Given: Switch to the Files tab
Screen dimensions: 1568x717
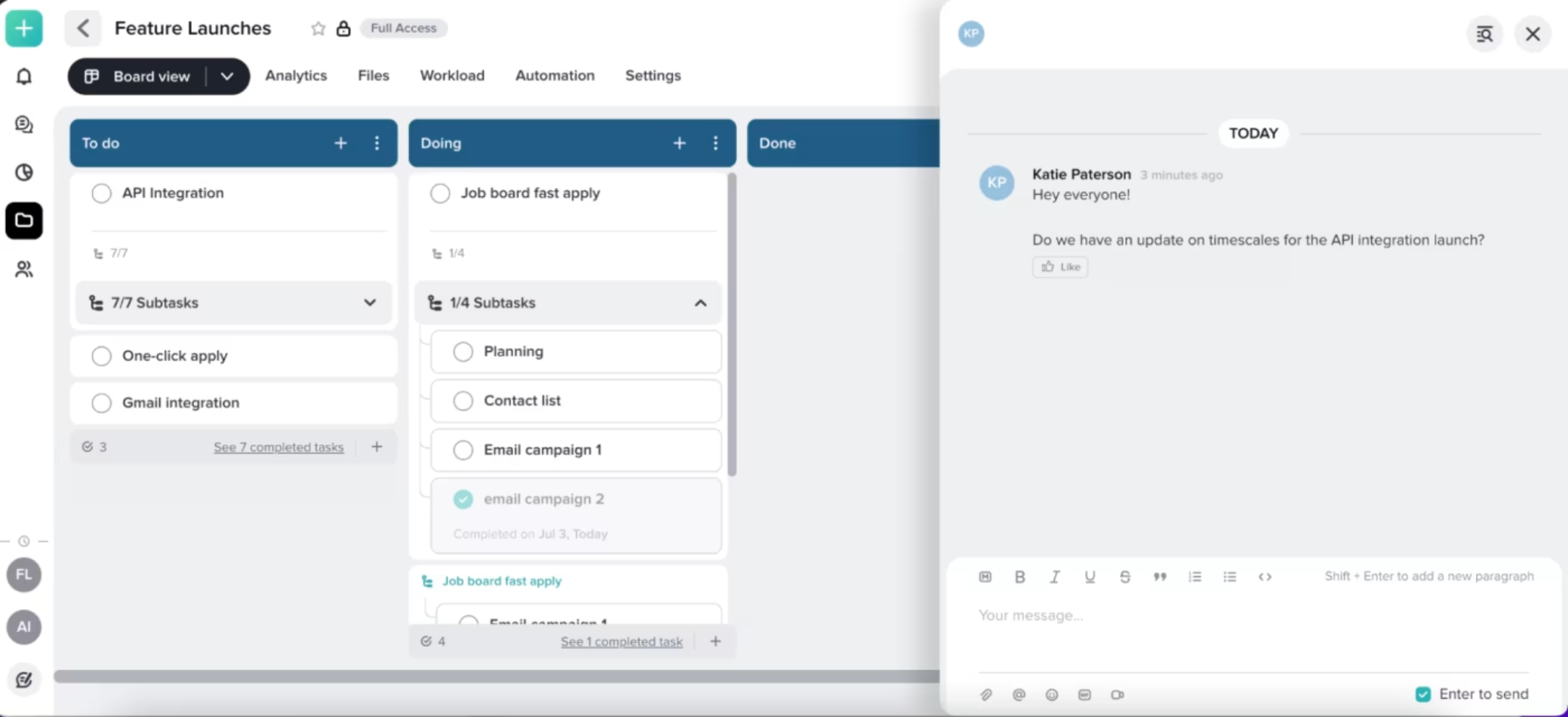Looking at the screenshot, I should click(x=374, y=75).
